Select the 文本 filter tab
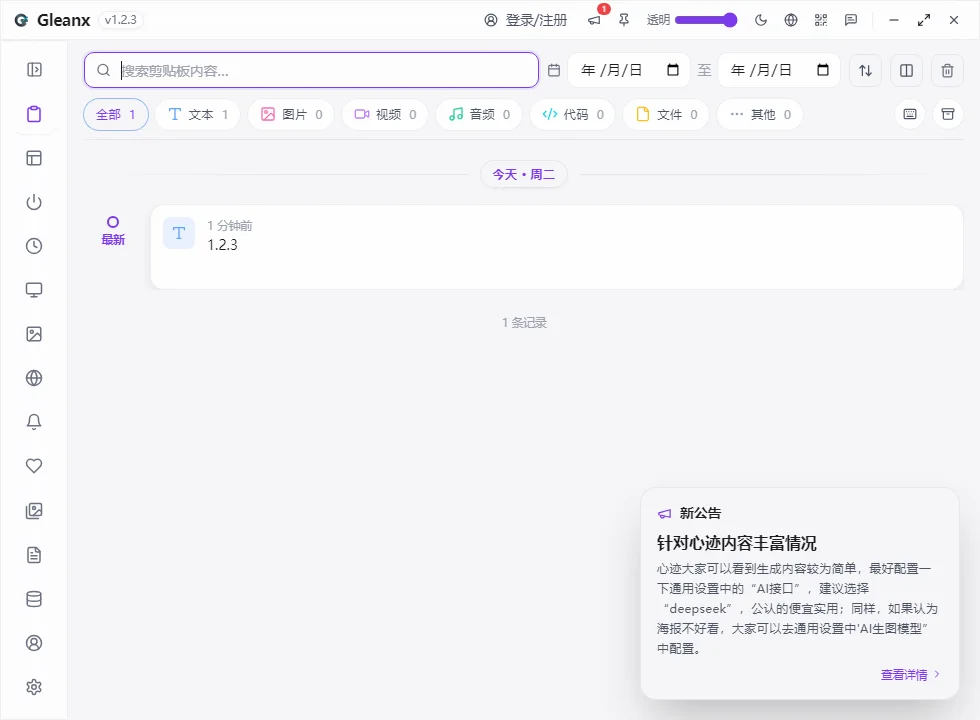Viewport: 980px width, 720px height. tap(198, 114)
